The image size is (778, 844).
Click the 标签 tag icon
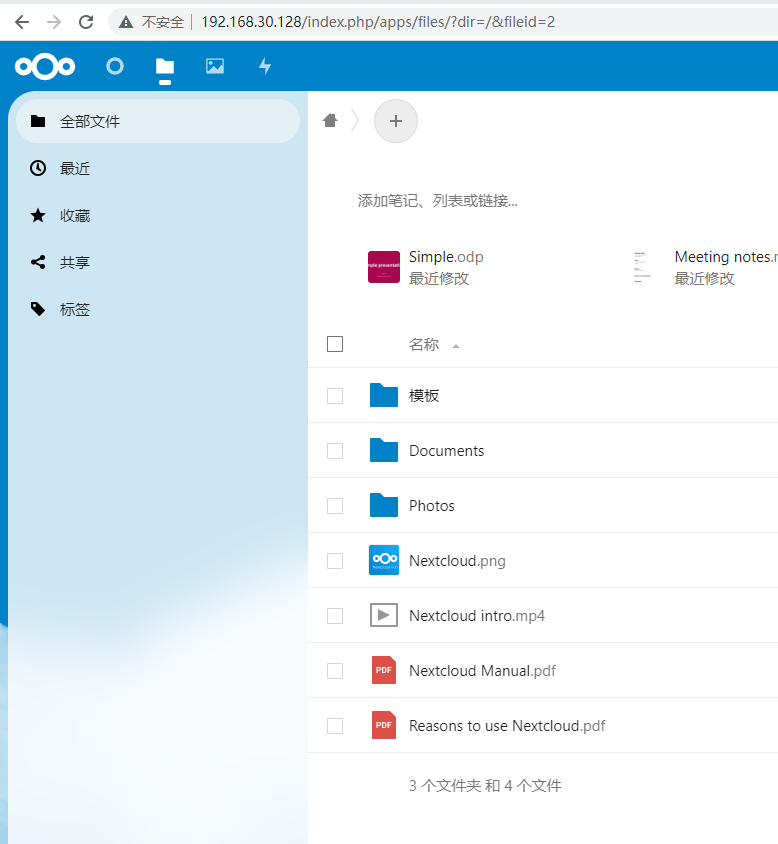tap(38, 310)
